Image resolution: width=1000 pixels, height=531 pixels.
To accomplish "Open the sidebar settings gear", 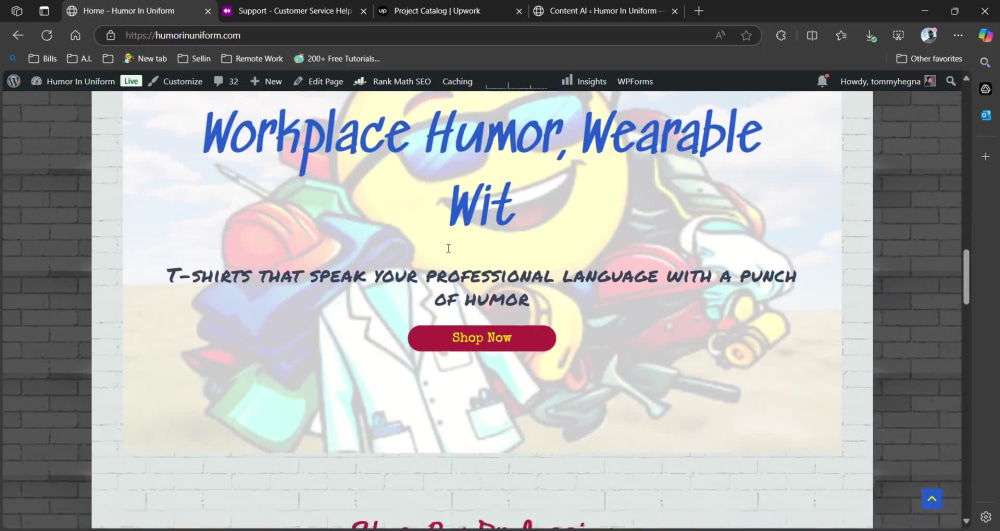I will click(985, 517).
